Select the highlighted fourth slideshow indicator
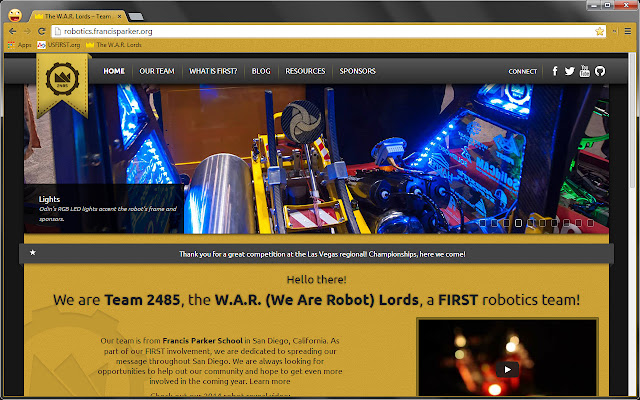 pos(518,223)
